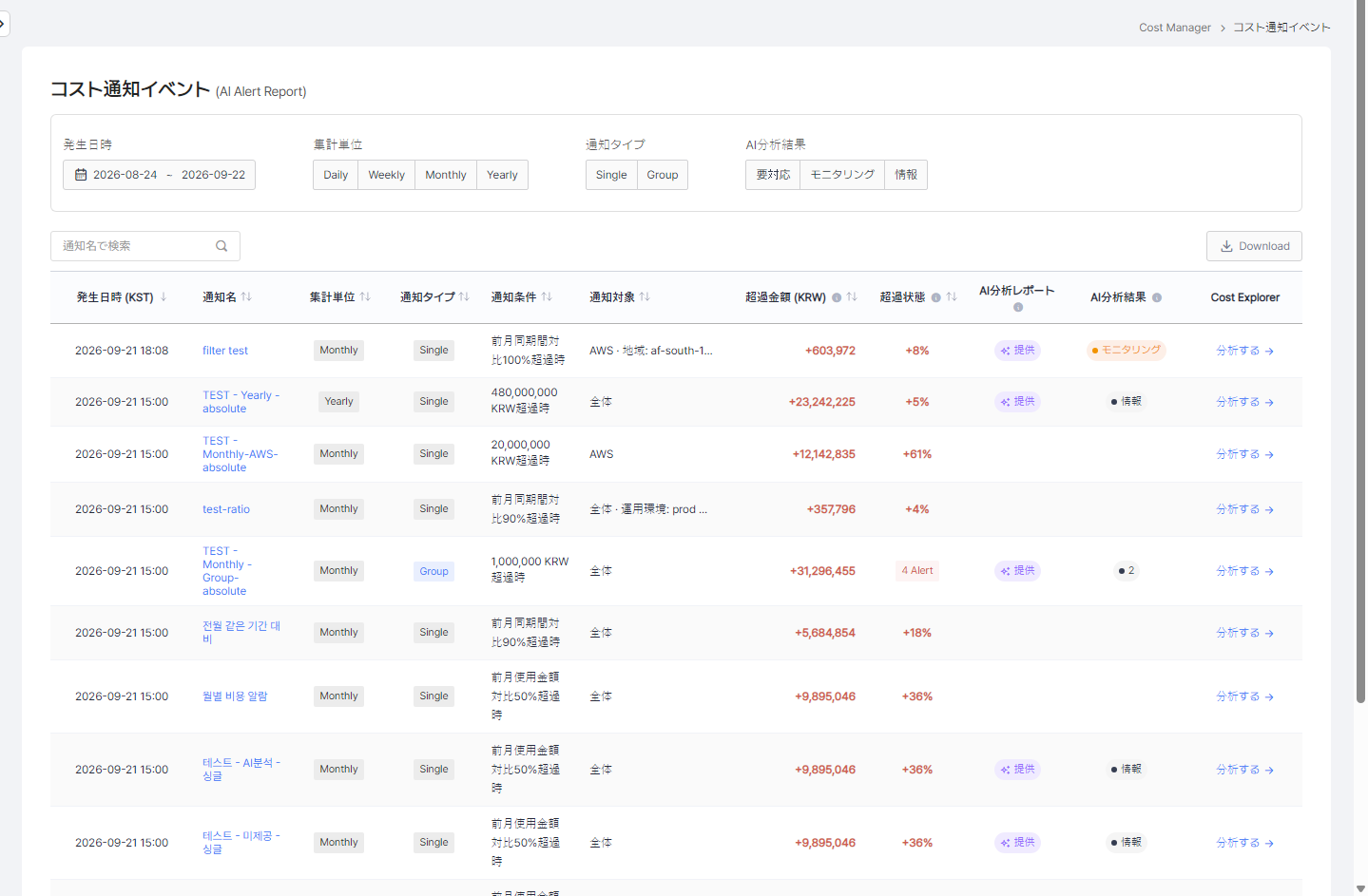The height and width of the screenshot is (896, 1368).
Task: Select the Monthly aggregation tab
Action: point(446,175)
